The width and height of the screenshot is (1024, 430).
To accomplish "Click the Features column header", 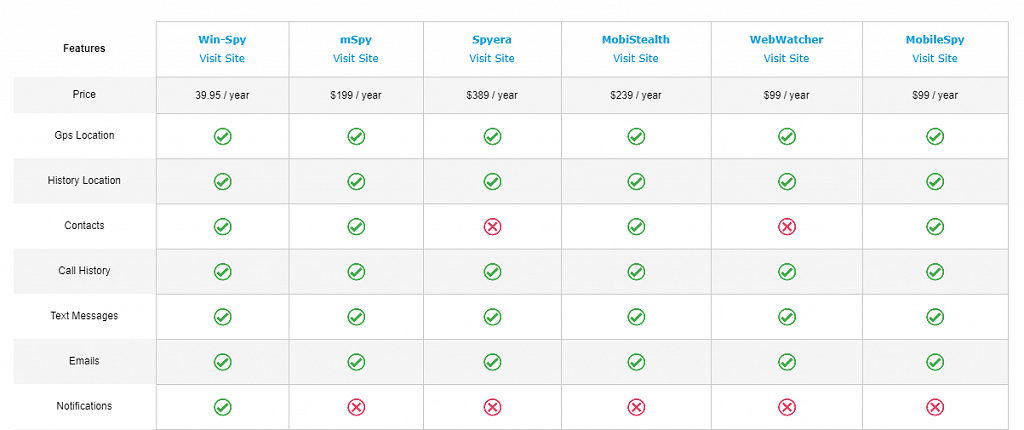I will tap(84, 48).
